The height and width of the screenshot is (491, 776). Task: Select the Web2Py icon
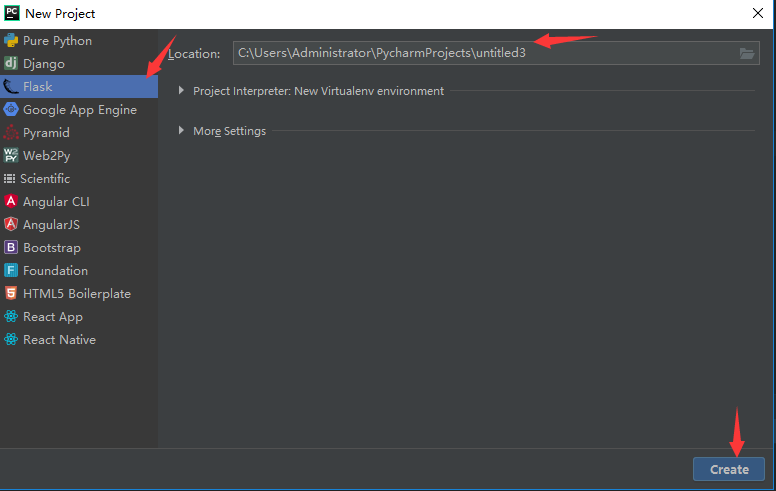click(x=11, y=155)
